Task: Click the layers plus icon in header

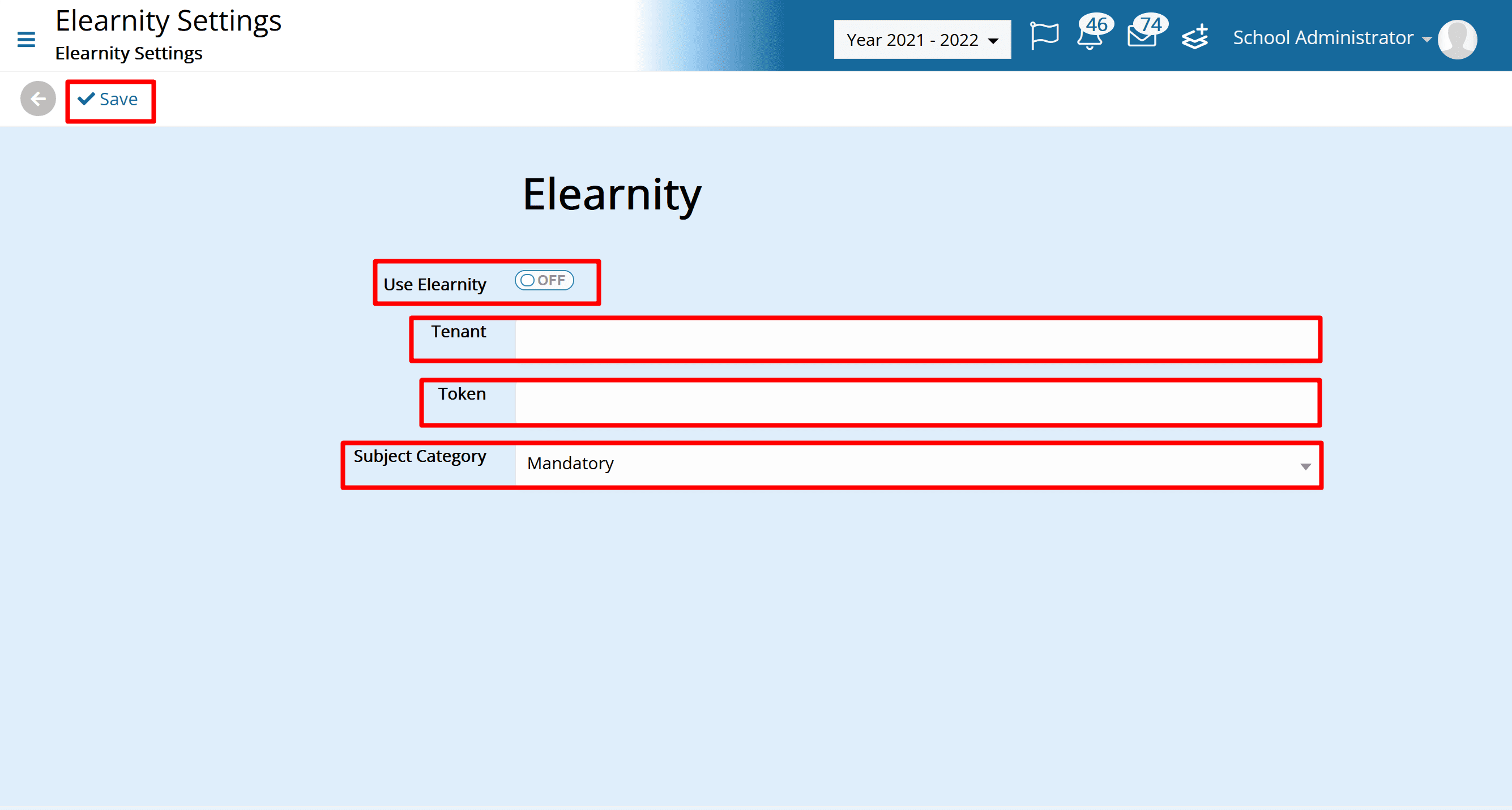Action: click(1195, 37)
